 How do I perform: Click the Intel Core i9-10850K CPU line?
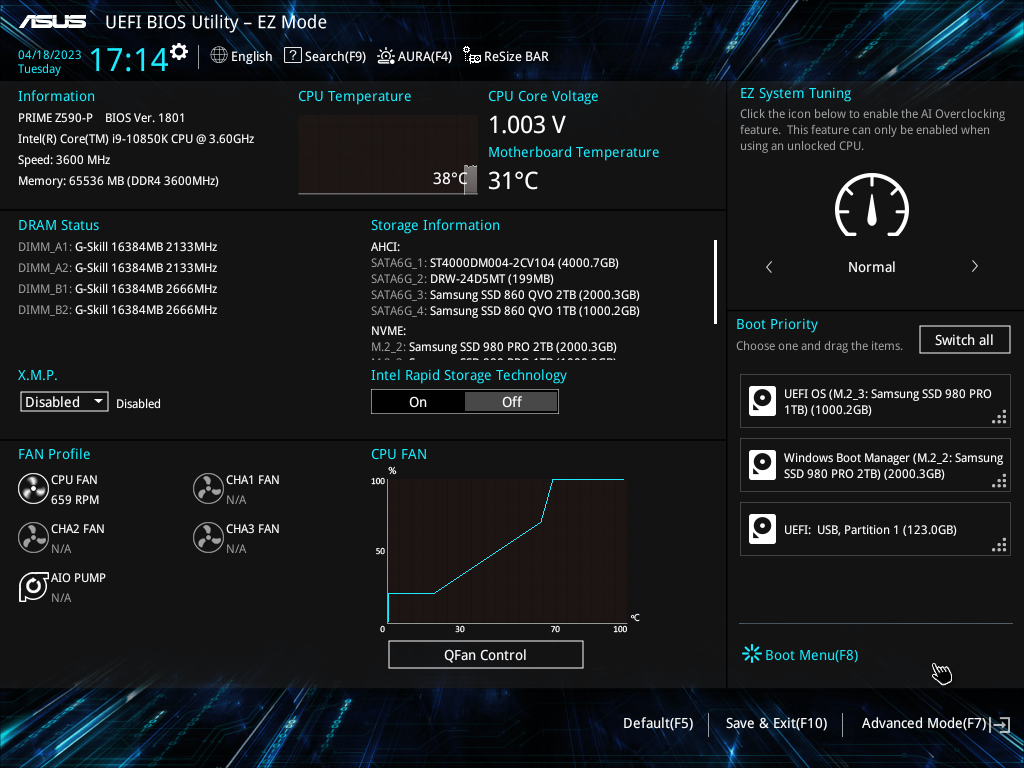(x=136, y=139)
